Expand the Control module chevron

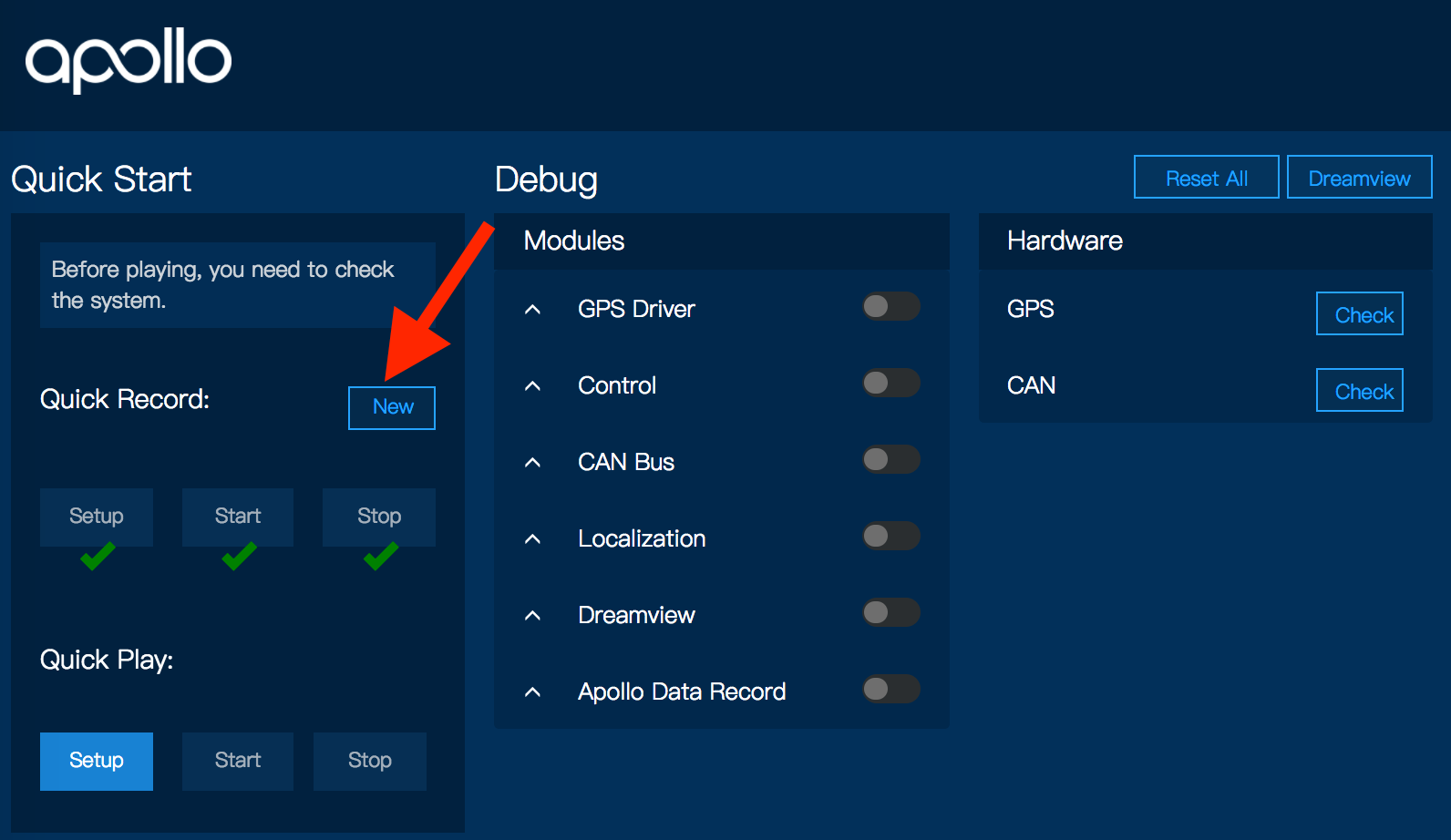coord(533,386)
